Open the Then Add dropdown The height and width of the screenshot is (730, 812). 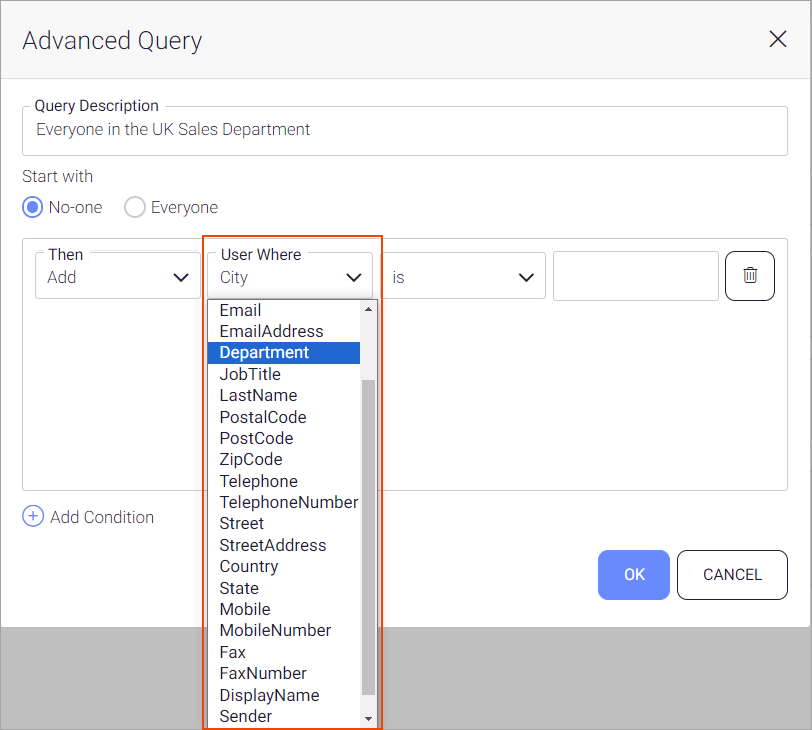click(117, 277)
